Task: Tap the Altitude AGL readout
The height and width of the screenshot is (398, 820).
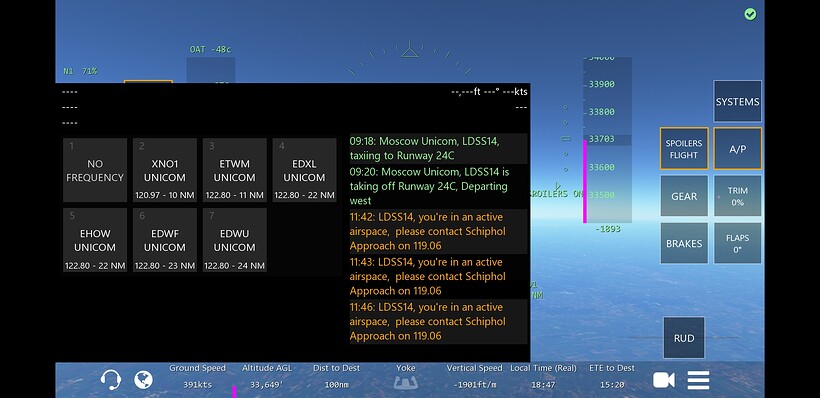Action: pyautogui.click(x=267, y=376)
